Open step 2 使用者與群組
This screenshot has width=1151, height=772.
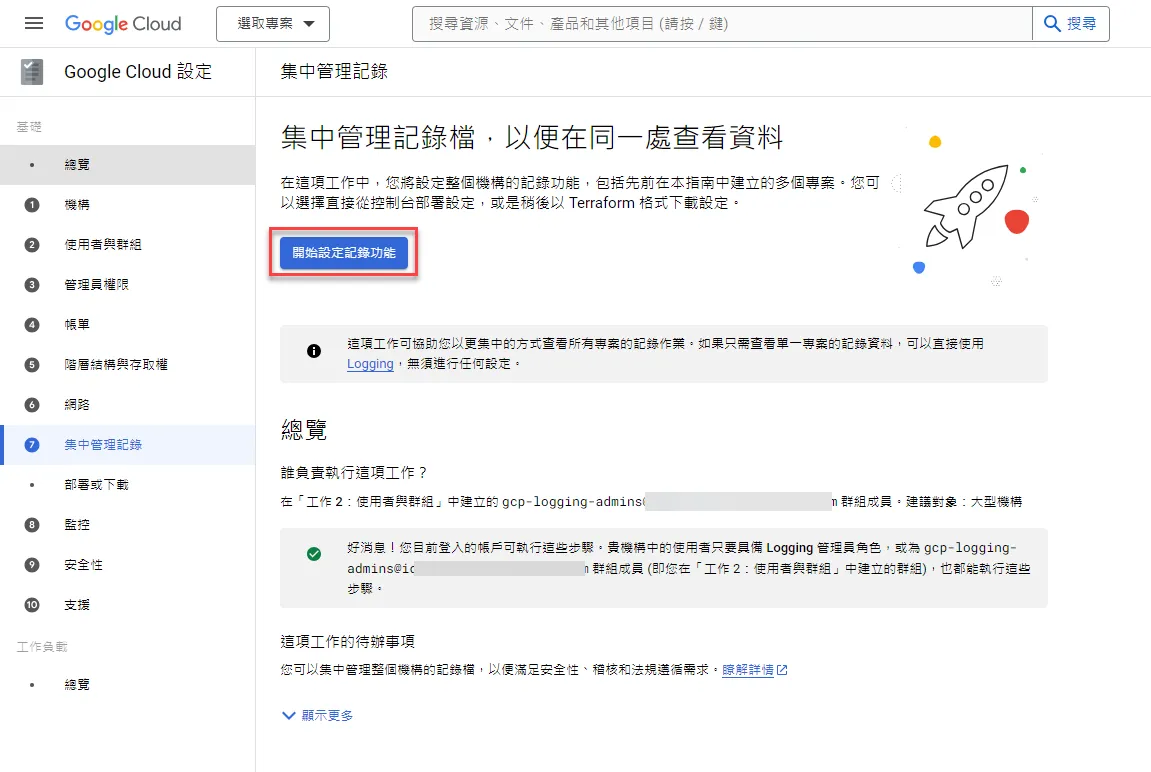(128, 244)
